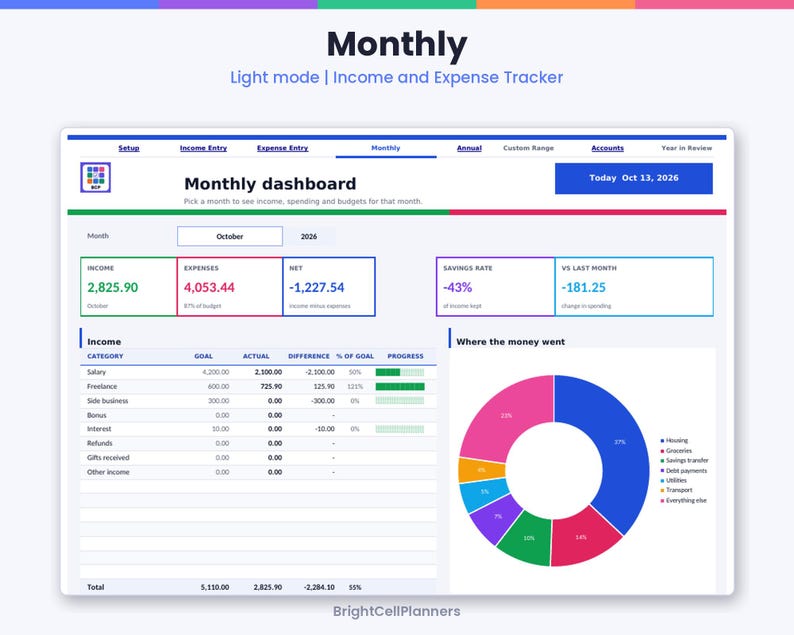The height and width of the screenshot is (635, 794).
Task: Open the Accounts link
Action: coord(607,148)
